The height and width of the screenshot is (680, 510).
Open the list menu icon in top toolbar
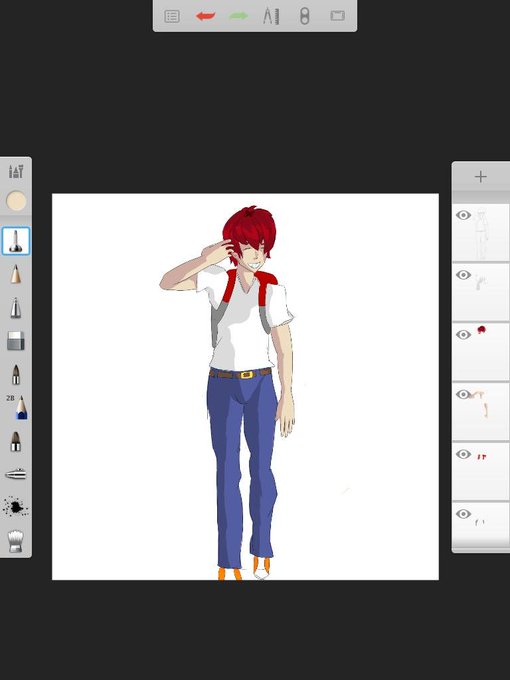172,16
